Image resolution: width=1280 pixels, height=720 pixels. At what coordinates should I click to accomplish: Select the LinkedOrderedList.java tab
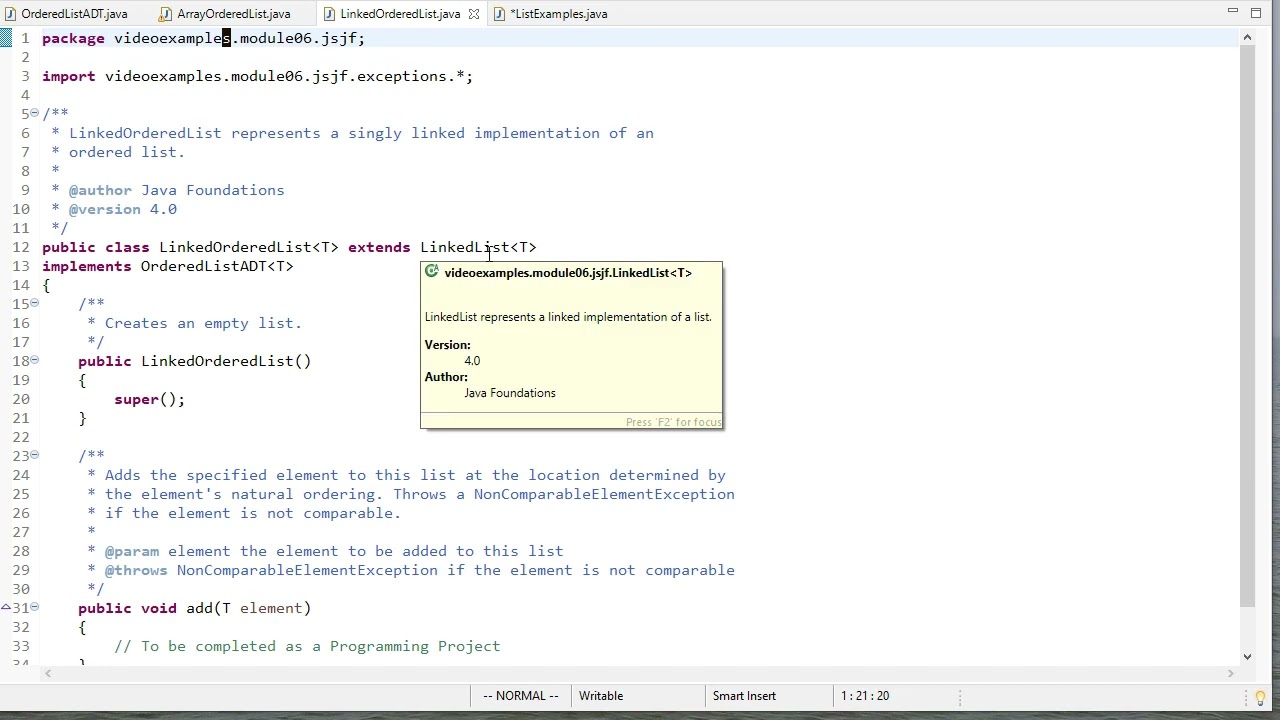tap(400, 14)
